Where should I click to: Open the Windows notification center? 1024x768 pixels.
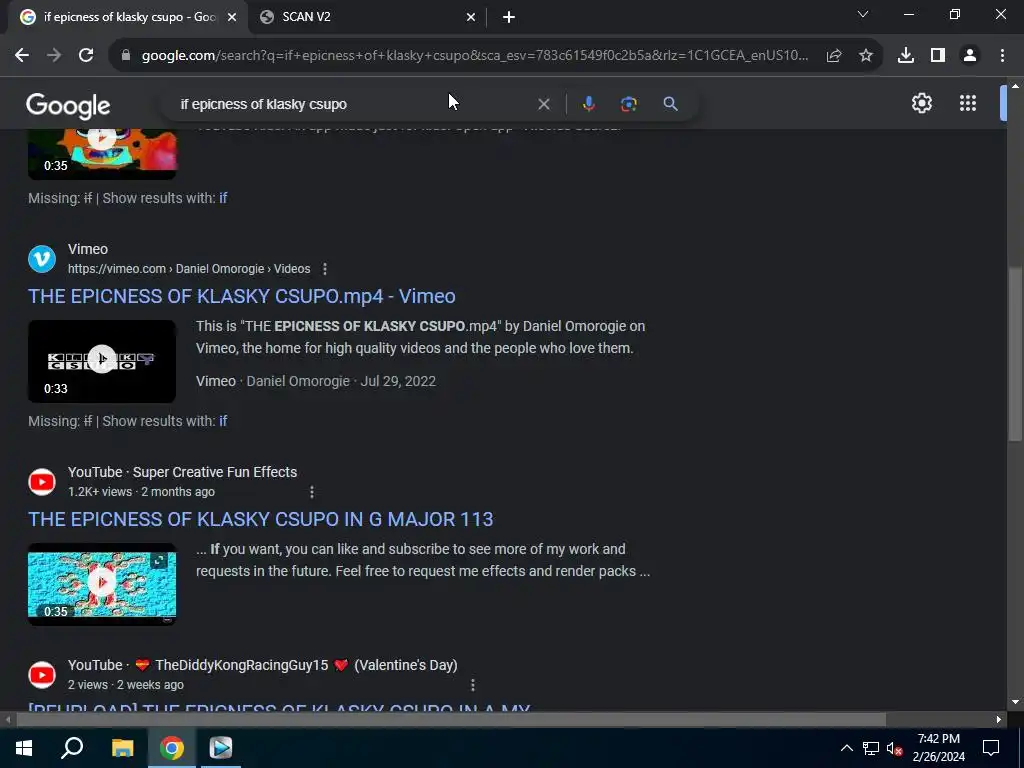click(991, 748)
